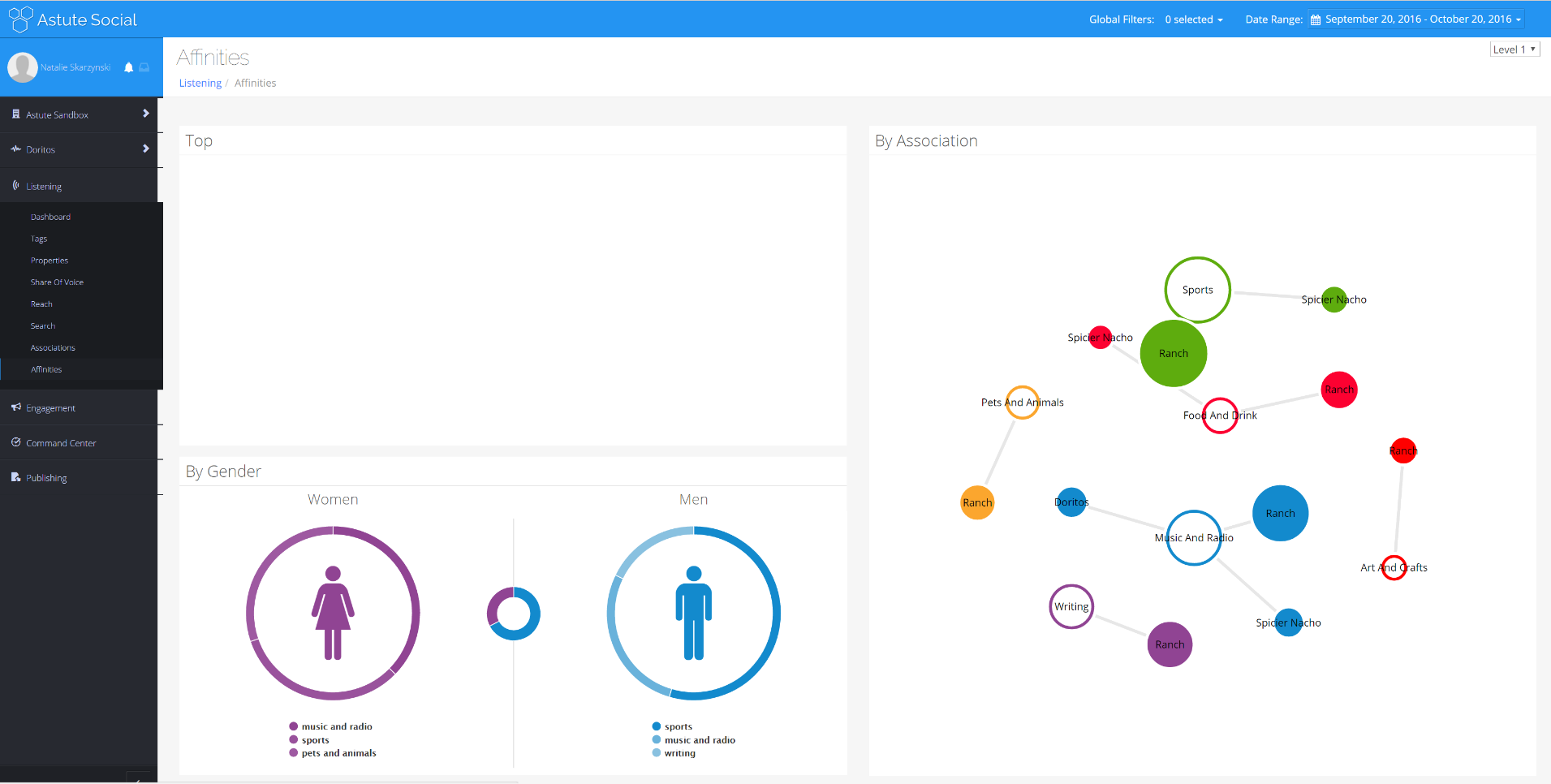Go to Share Of Voice
Screen dimensions: 1551x784
tap(57, 282)
